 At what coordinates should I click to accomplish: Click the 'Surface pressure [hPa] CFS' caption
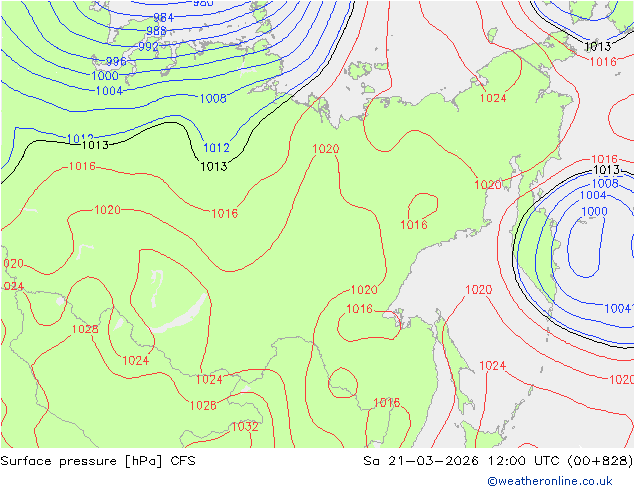click(98, 461)
